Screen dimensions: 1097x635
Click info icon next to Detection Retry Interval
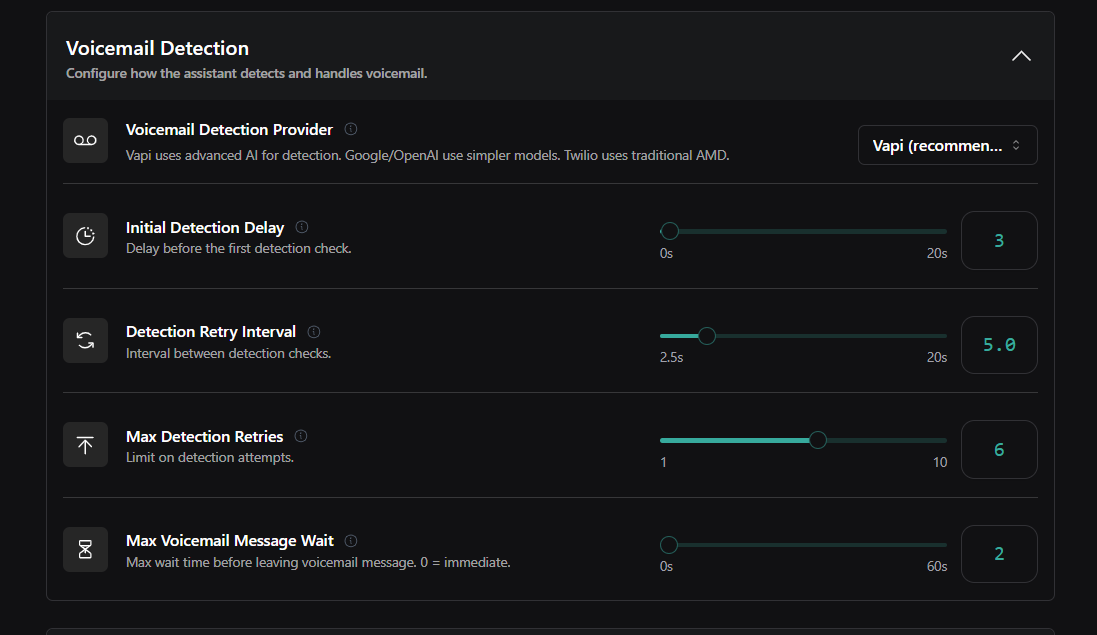[314, 331]
